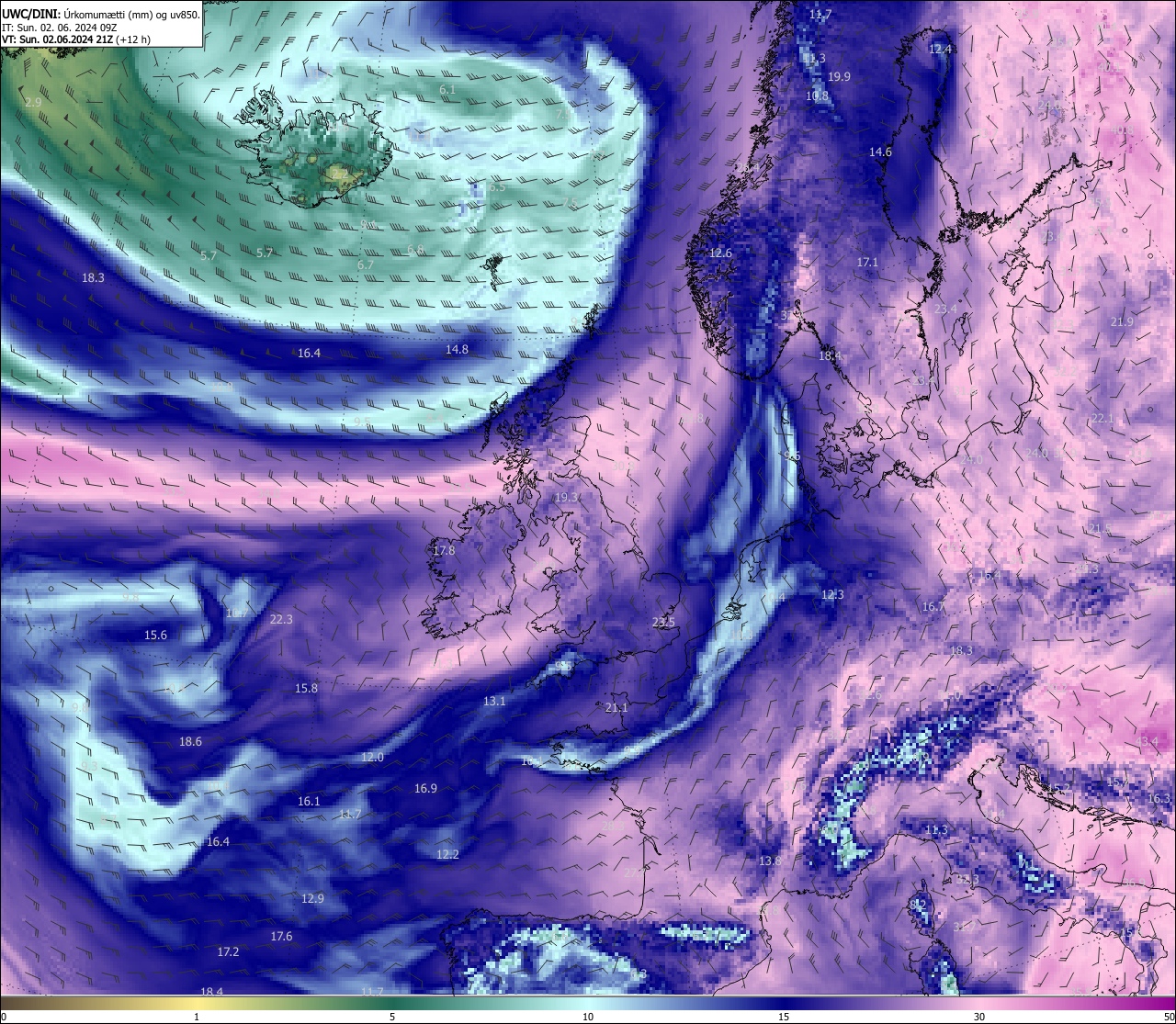Click the 30 label on the color scale
This screenshot has width=1176, height=1024.
pos(979,1017)
